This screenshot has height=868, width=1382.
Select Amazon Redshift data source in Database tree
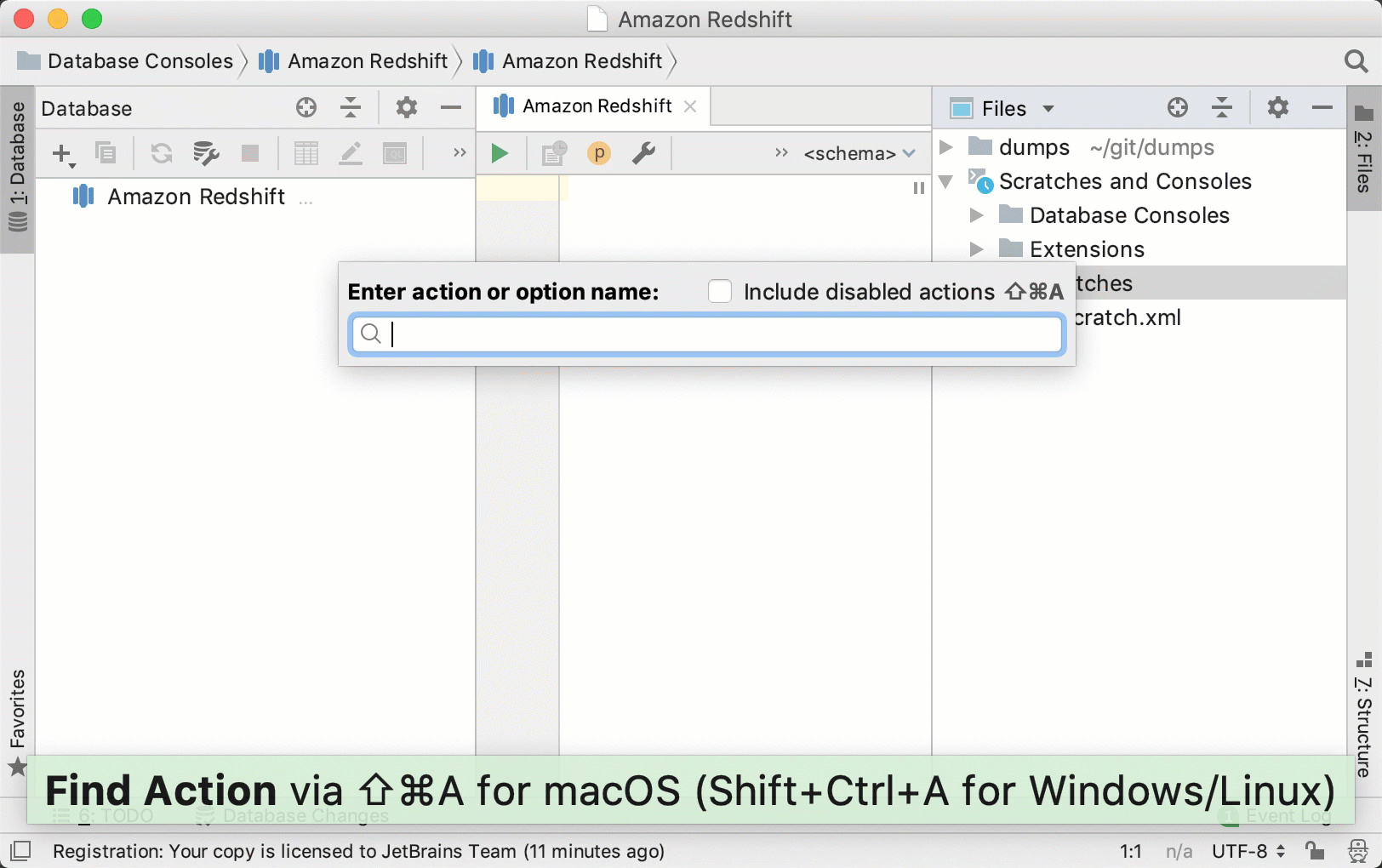pos(196,197)
